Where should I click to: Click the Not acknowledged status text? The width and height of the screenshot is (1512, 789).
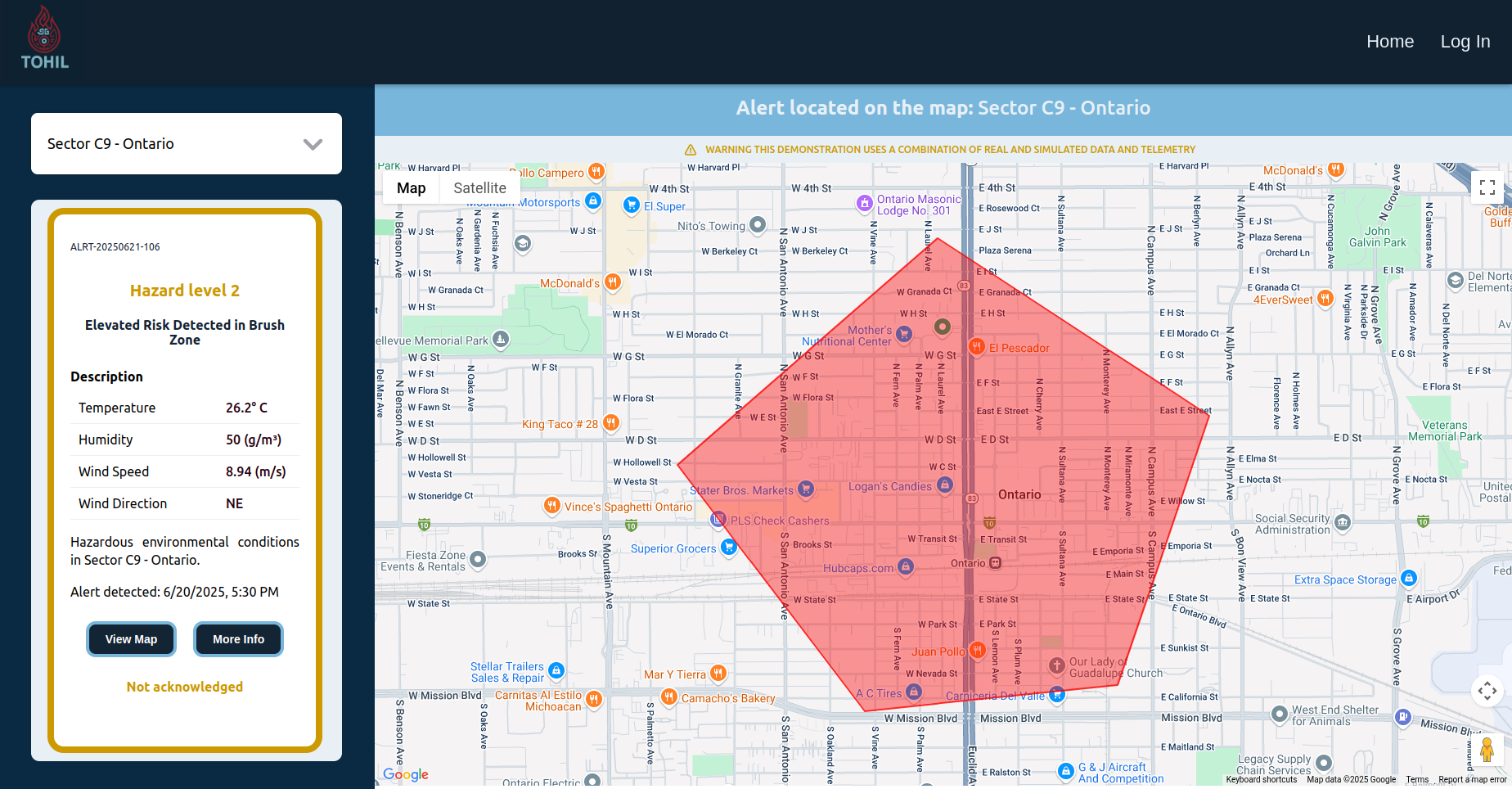click(x=185, y=687)
